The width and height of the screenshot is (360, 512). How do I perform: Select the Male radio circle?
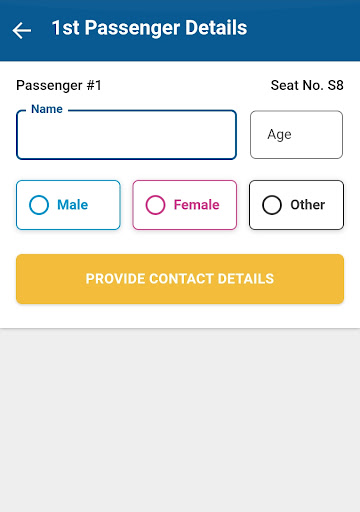(x=39, y=205)
